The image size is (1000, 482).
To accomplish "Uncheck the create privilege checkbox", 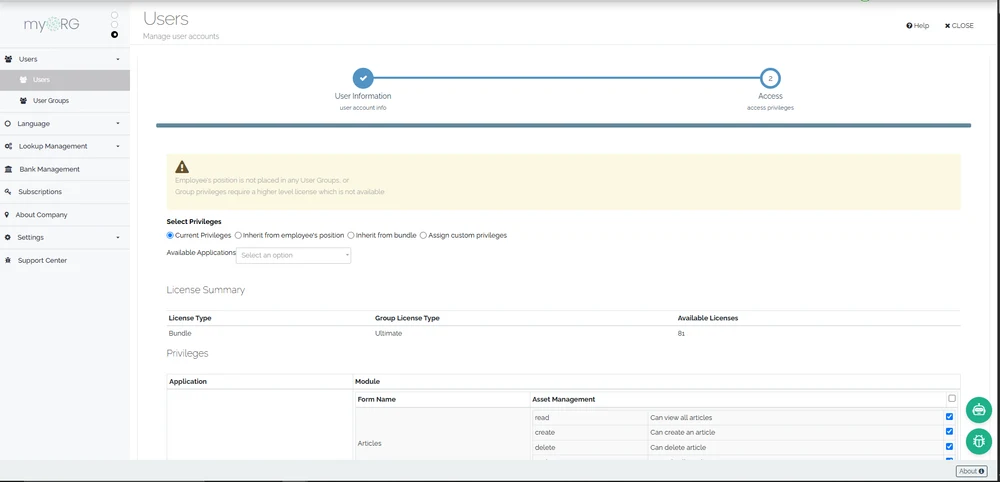I will pyautogui.click(x=950, y=432).
